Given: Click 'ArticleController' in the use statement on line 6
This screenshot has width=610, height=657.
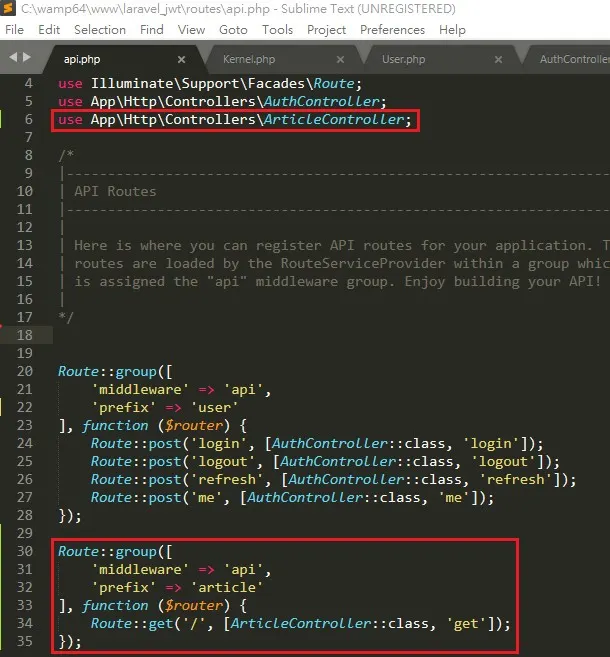Looking at the screenshot, I should pyautogui.click(x=334, y=119).
